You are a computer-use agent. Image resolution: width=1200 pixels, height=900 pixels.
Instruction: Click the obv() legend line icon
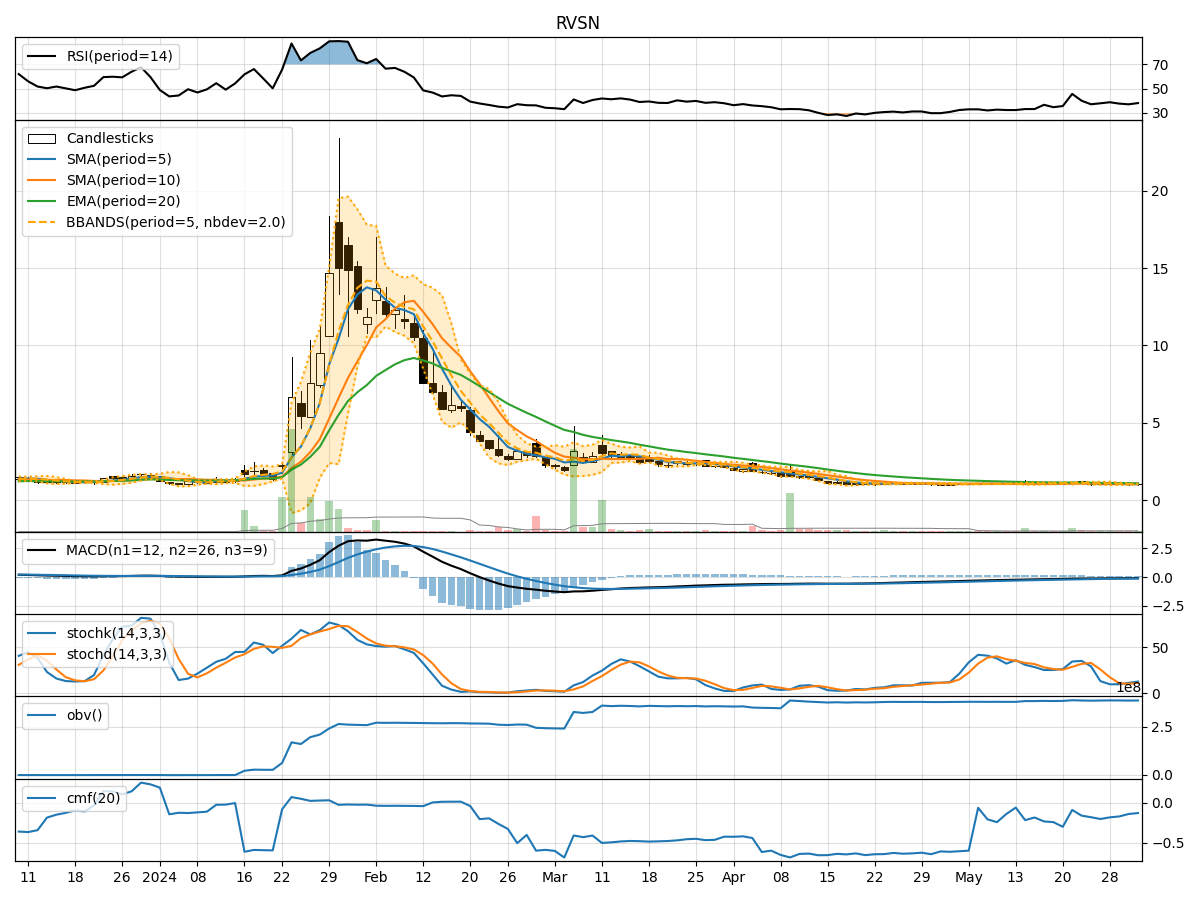(x=41, y=714)
